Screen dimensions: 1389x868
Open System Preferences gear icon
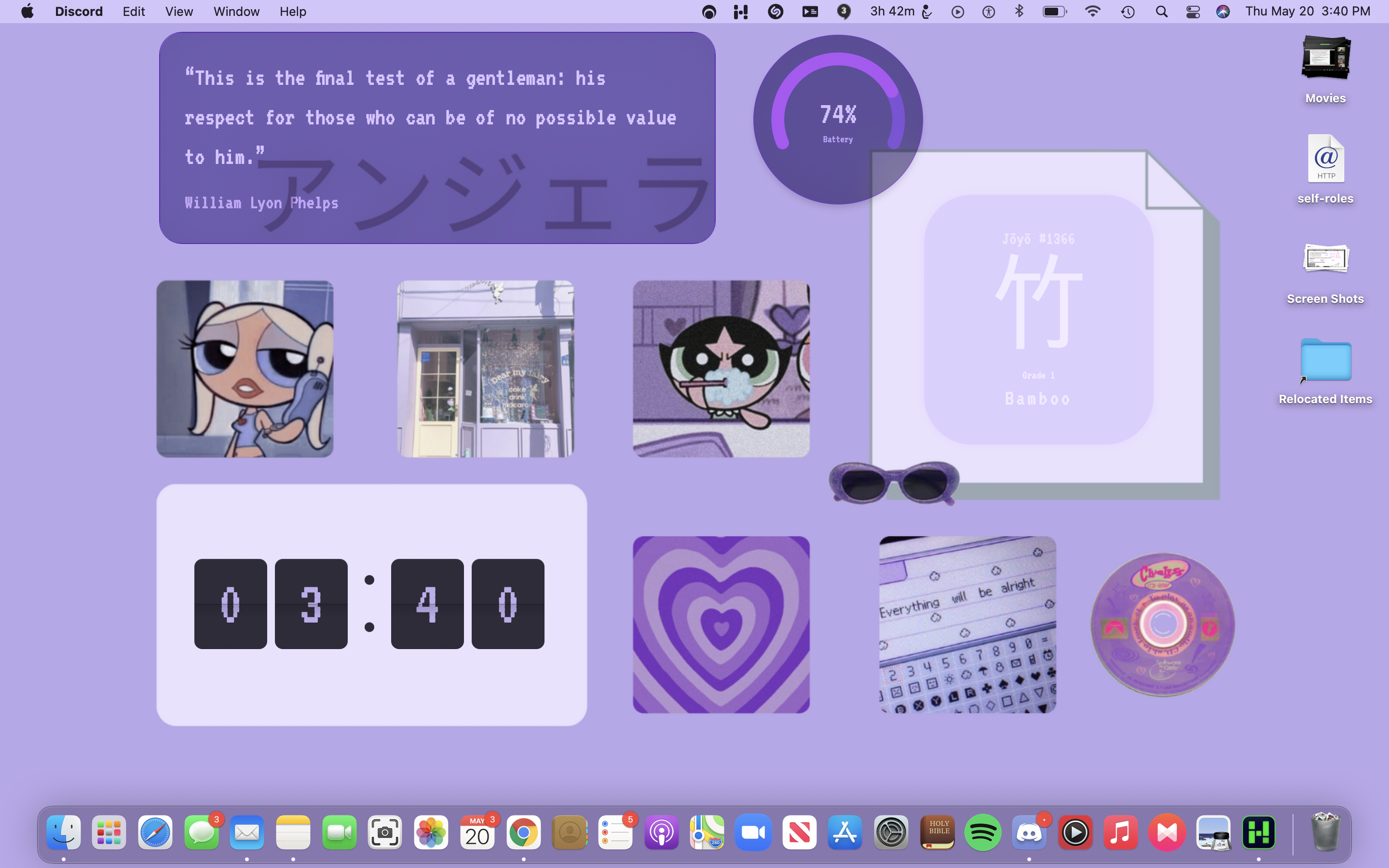point(891,832)
